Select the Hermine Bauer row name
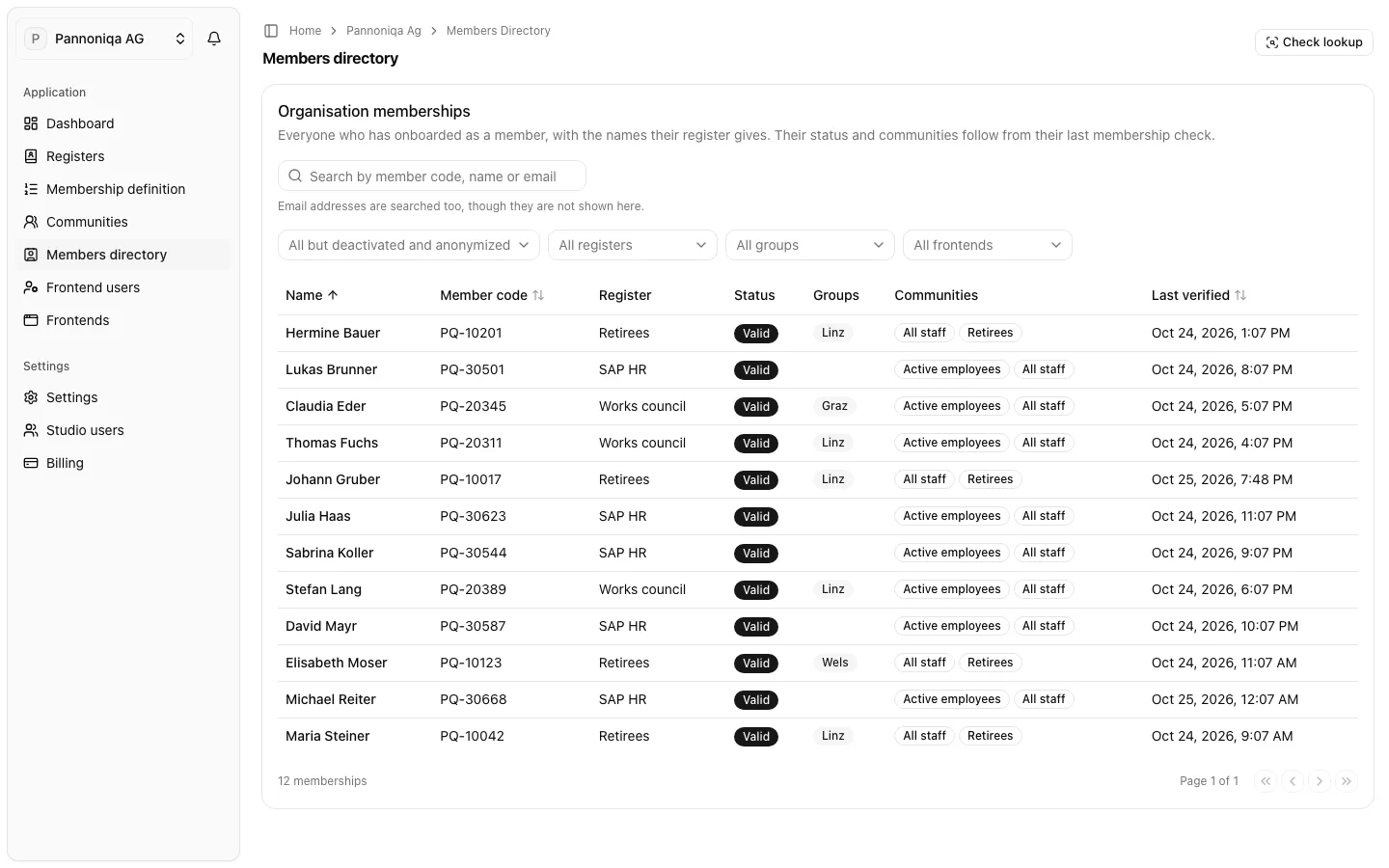 coord(333,333)
